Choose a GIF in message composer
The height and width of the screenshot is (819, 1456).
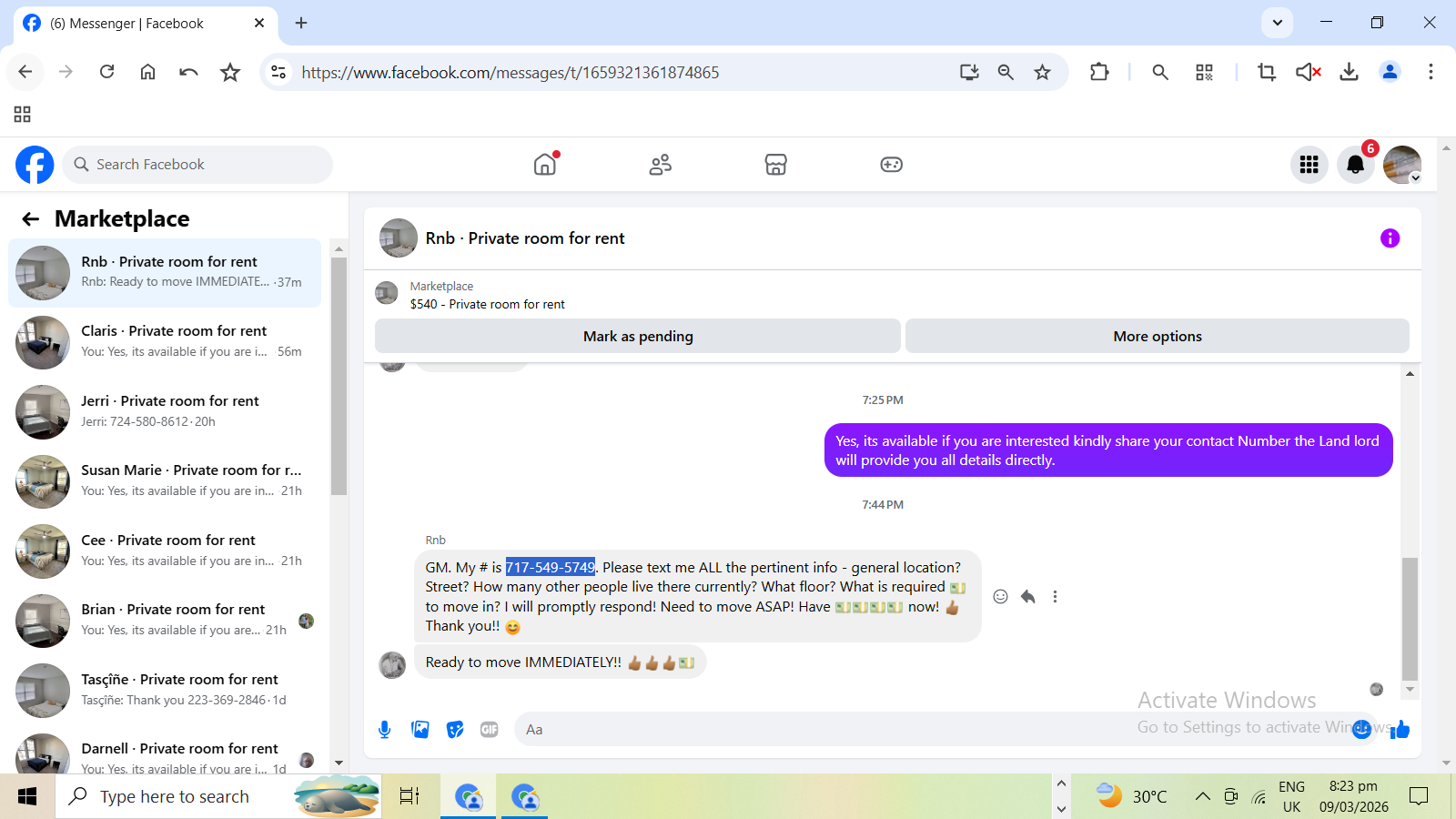pyautogui.click(x=490, y=729)
